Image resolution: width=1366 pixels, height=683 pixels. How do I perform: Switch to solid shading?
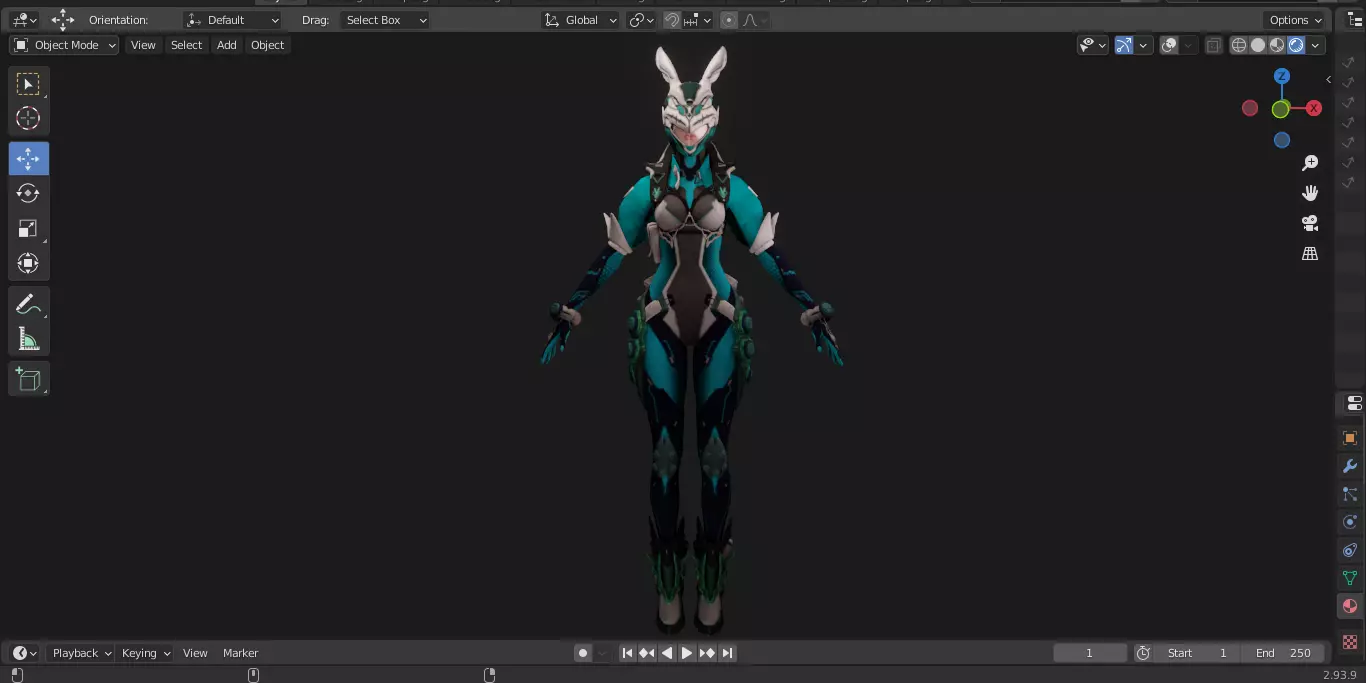click(x=1258, y=45)
